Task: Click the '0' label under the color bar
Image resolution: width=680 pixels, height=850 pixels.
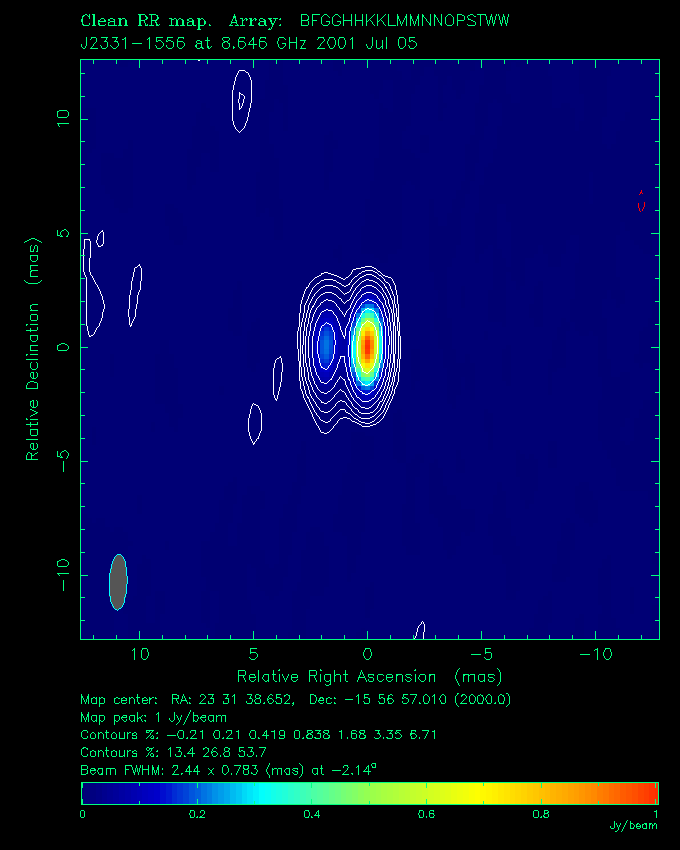Action: [x=82, y=814]
